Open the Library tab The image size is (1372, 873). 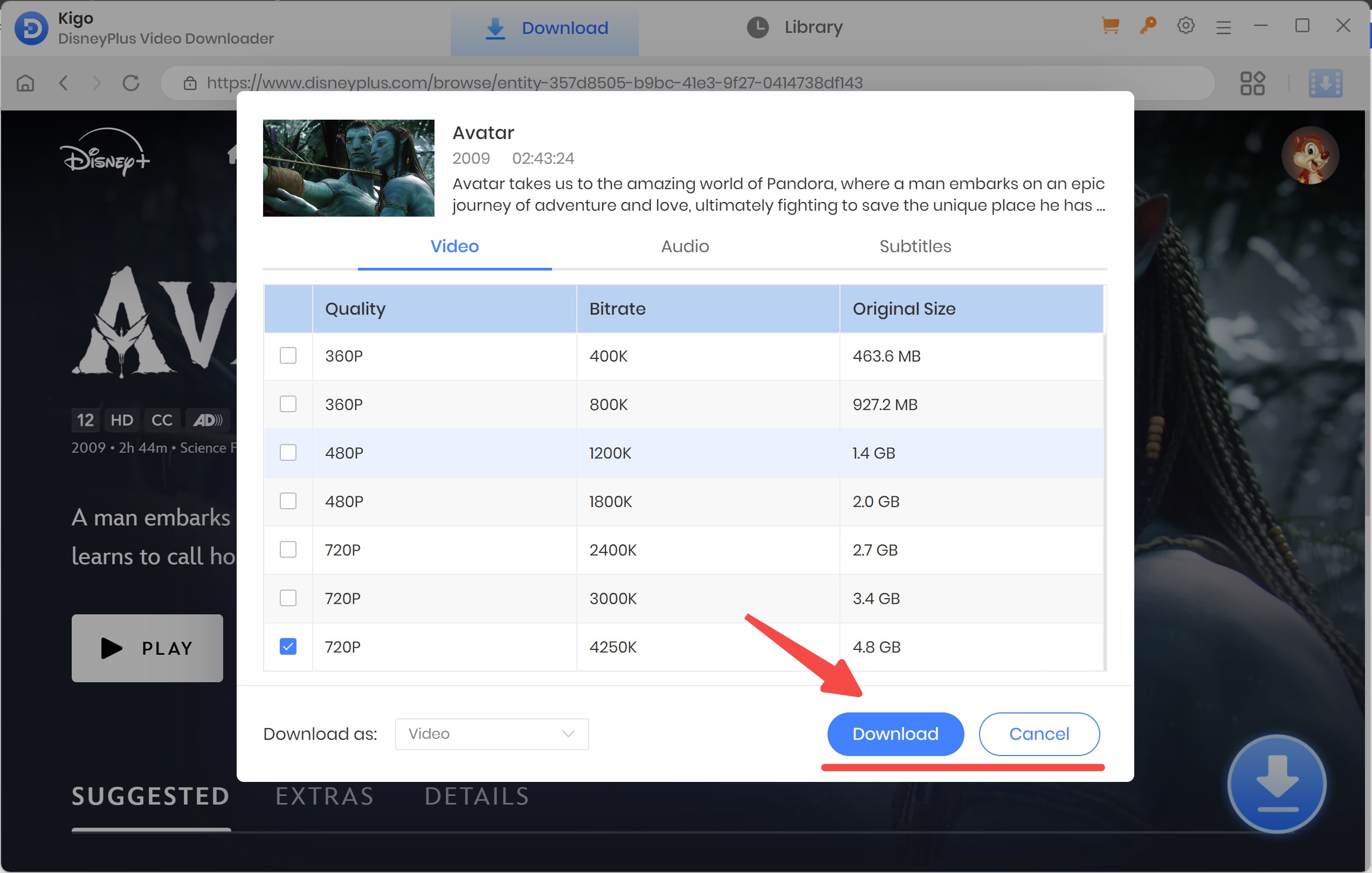pyautogui.click(x=795, y=27)
